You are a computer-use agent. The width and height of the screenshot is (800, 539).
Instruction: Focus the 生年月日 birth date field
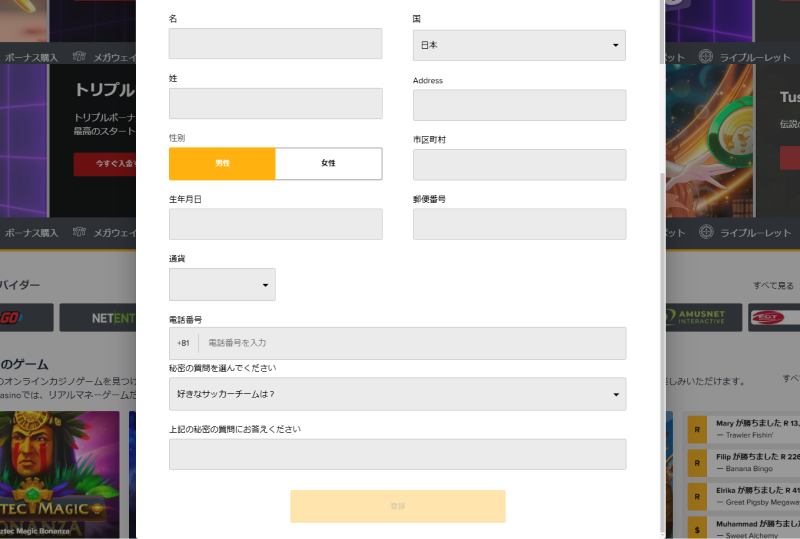275,224
